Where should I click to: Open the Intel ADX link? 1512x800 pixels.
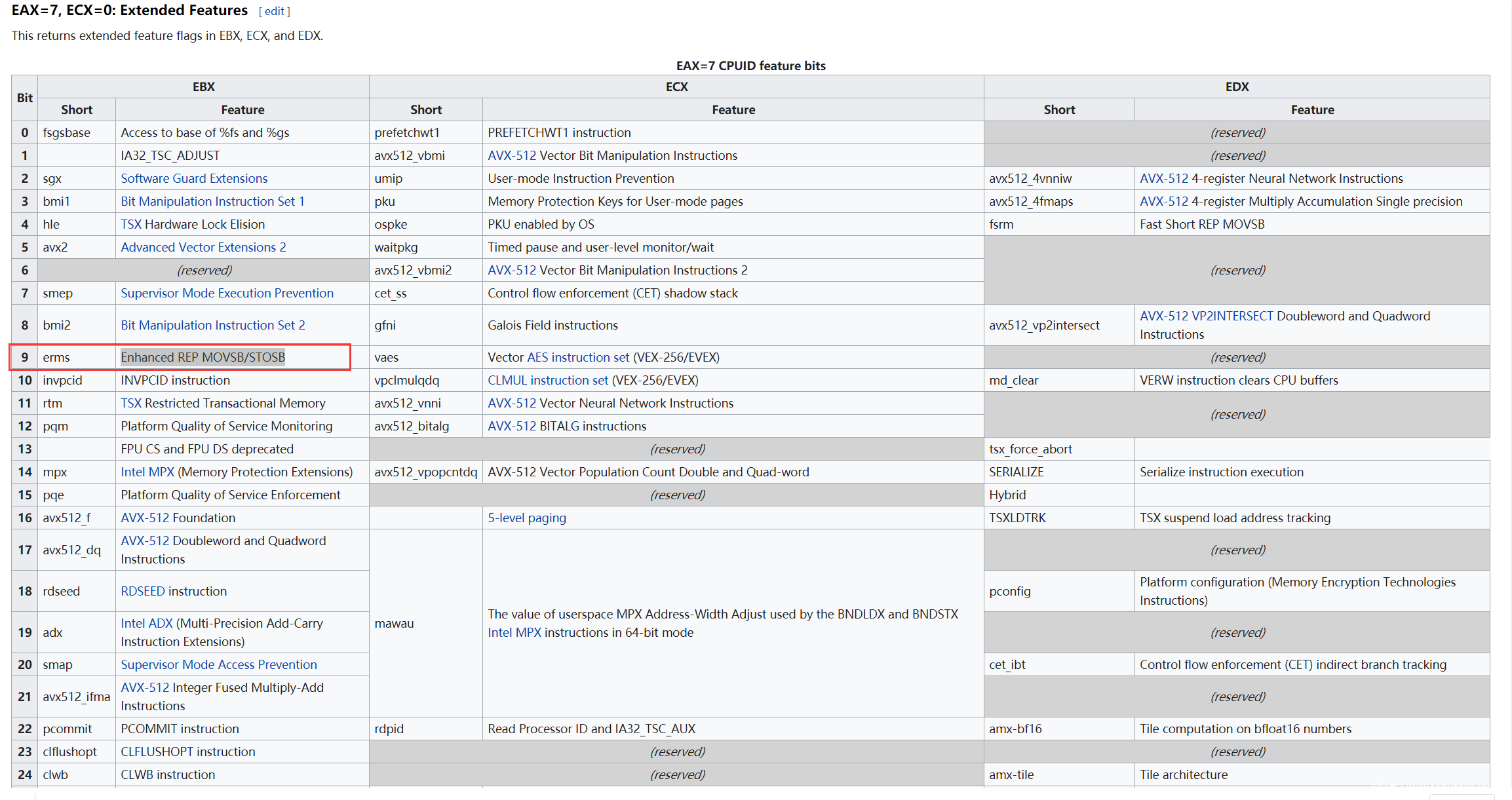[146, 623]
